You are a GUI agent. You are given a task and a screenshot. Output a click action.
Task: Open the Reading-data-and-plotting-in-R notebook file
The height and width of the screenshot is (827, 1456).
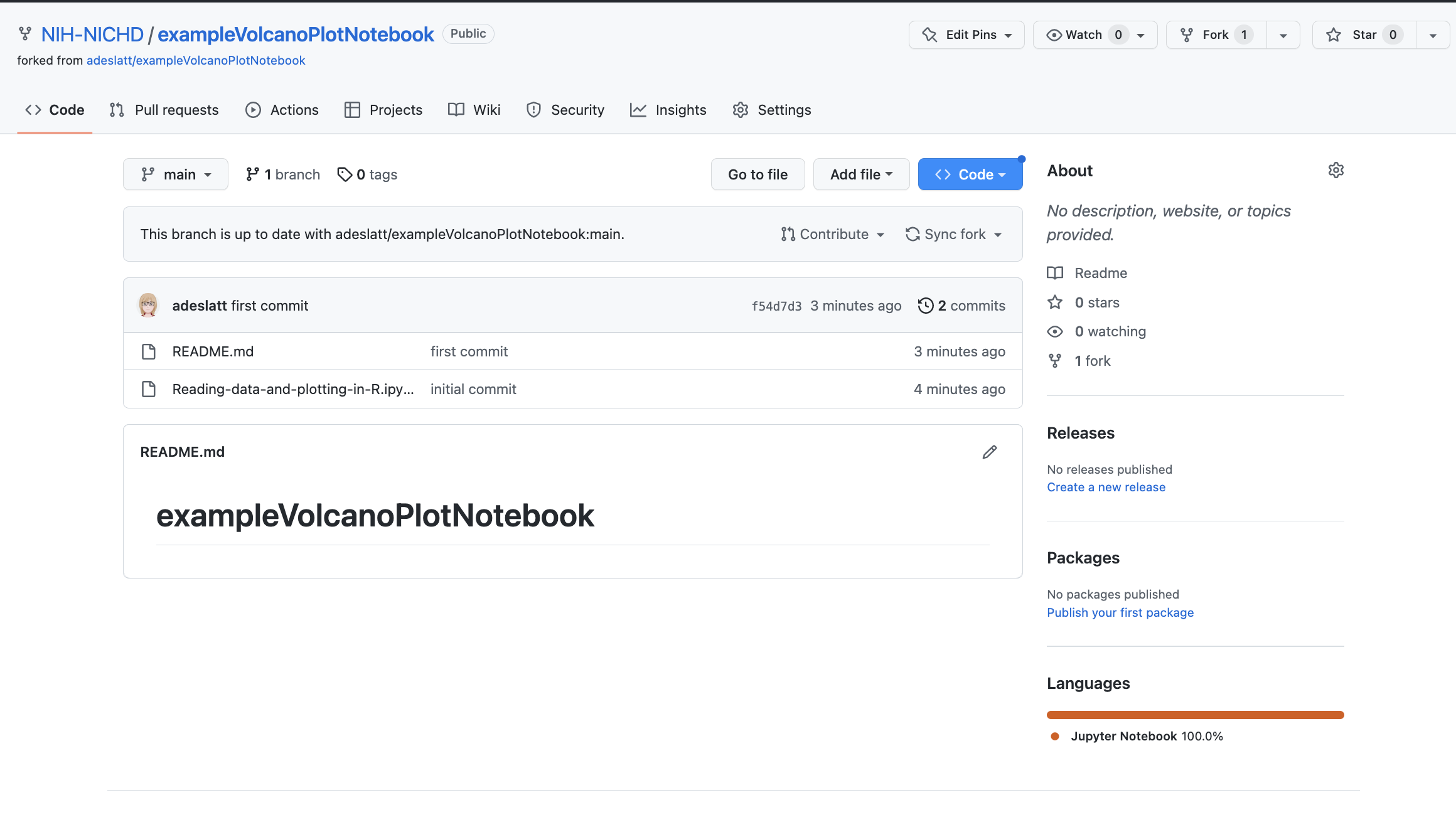pos(293,389)
